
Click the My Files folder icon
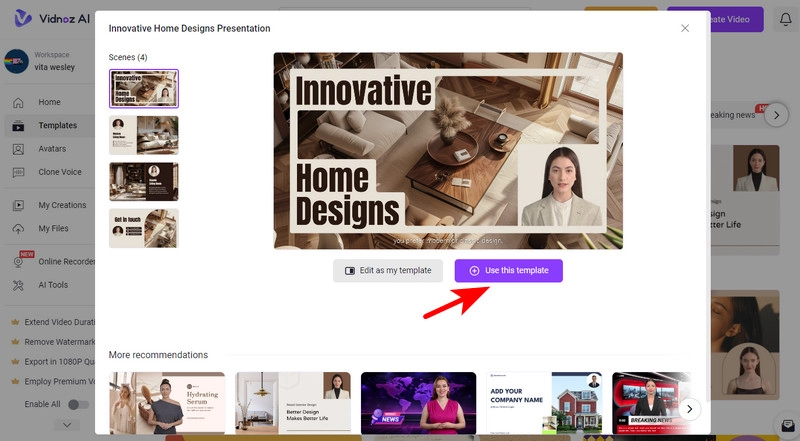17,228
